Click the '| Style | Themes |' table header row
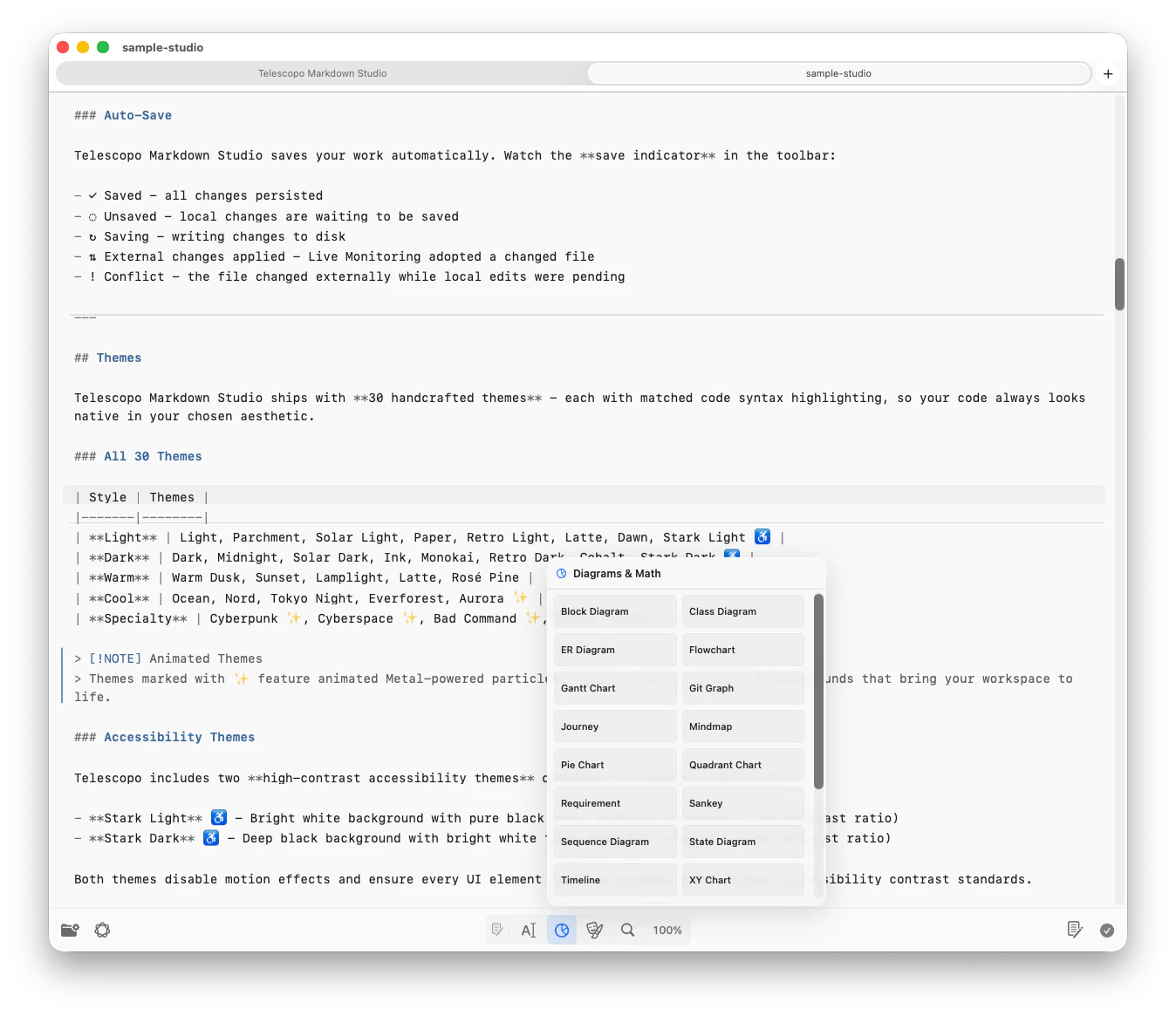 [142, 497]
